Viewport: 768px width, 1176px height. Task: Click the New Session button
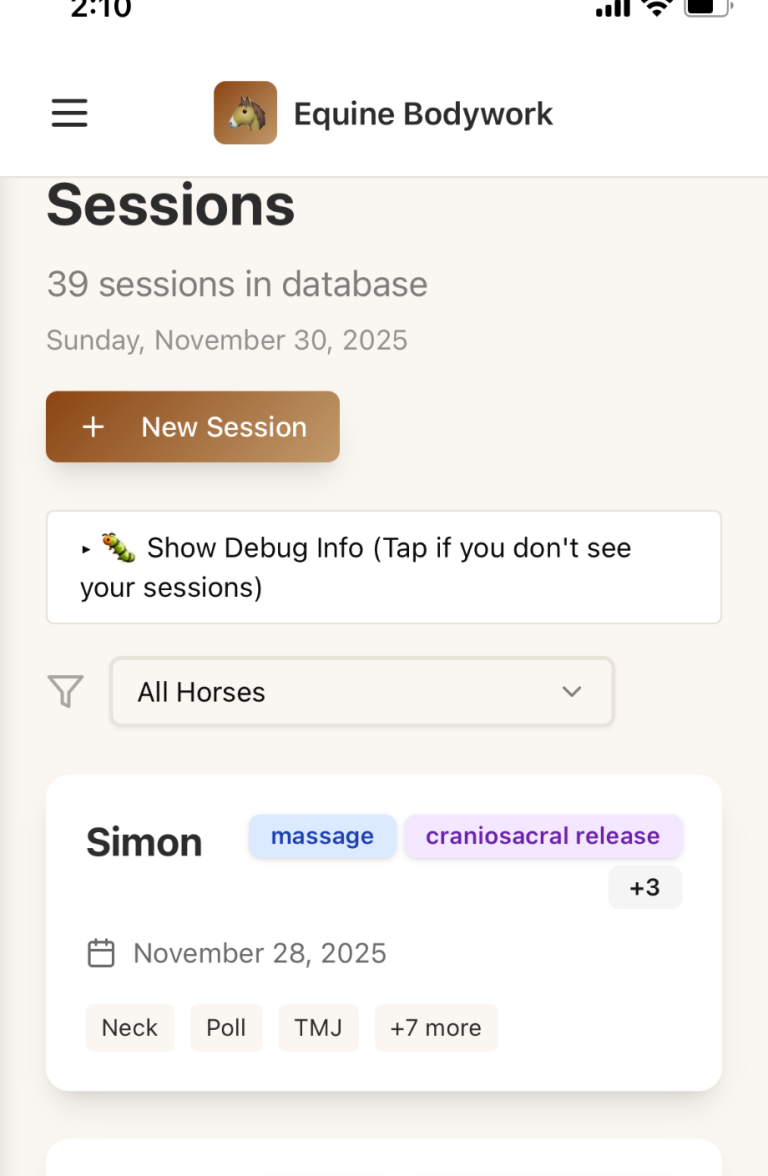coord(193,427)
